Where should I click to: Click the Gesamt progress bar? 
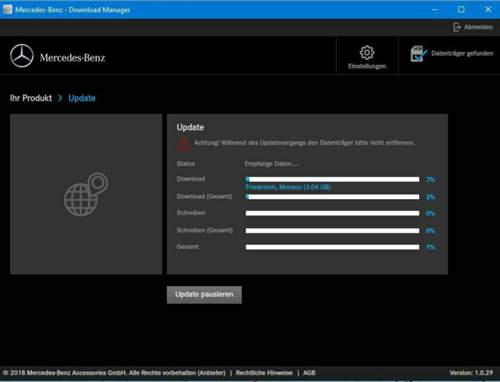click(332, 247)
